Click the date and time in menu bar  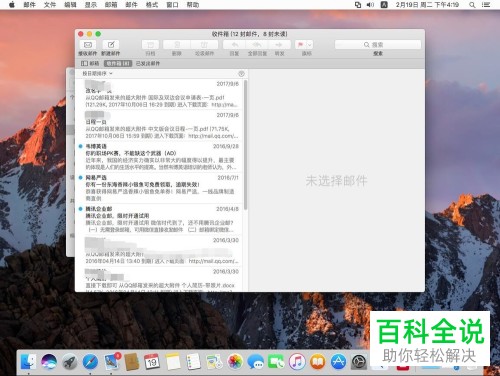tap(427, 5)
